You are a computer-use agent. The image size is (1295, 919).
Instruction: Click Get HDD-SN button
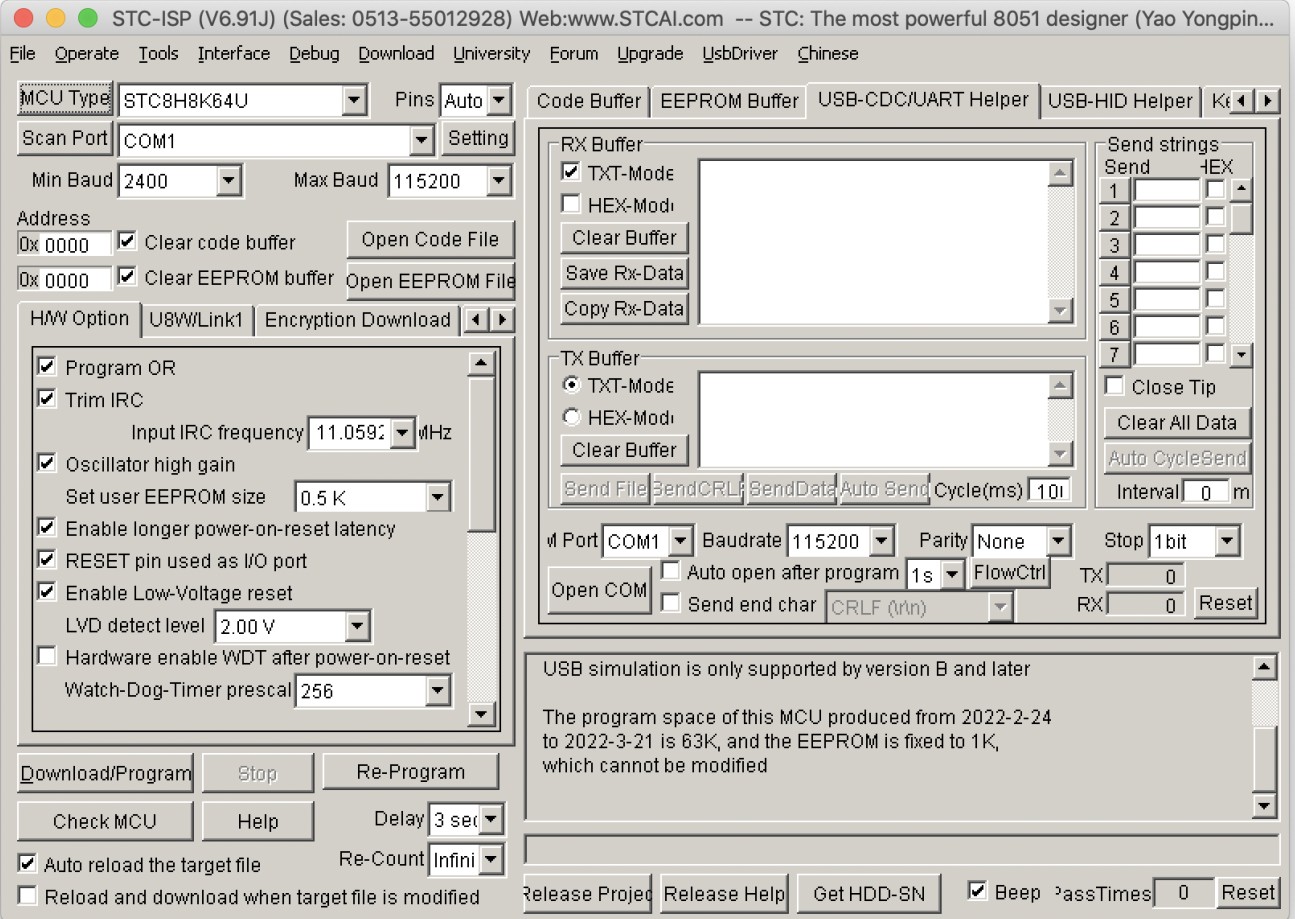pos(869,893)
